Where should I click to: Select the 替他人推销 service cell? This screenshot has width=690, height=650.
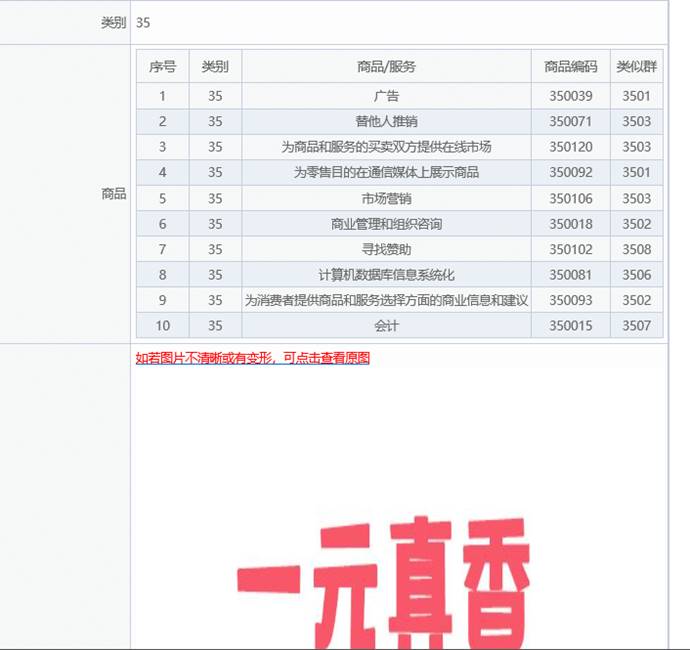pyautogui.click(x=386, y=122)
